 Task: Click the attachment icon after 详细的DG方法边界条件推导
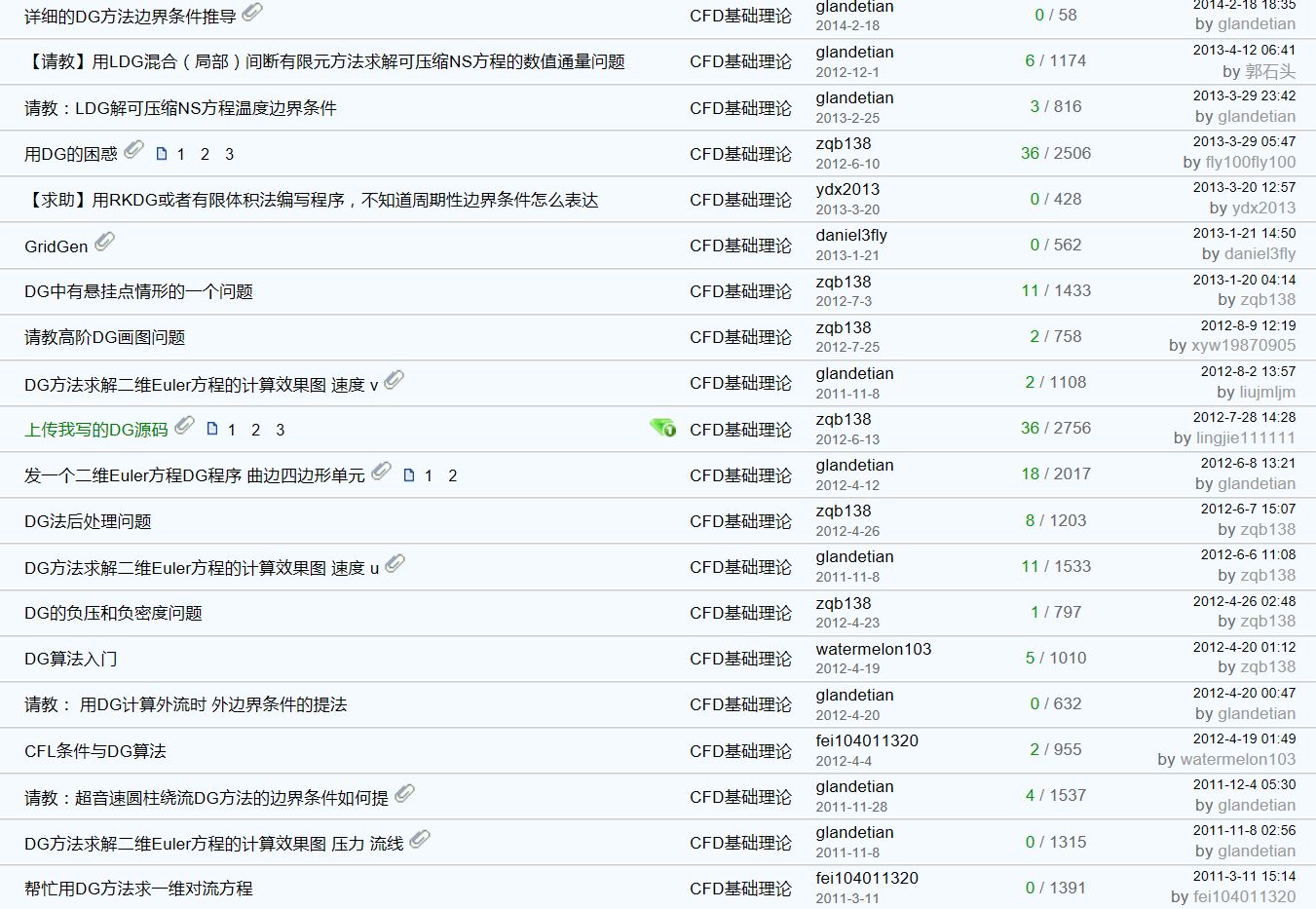click(252, 13)
